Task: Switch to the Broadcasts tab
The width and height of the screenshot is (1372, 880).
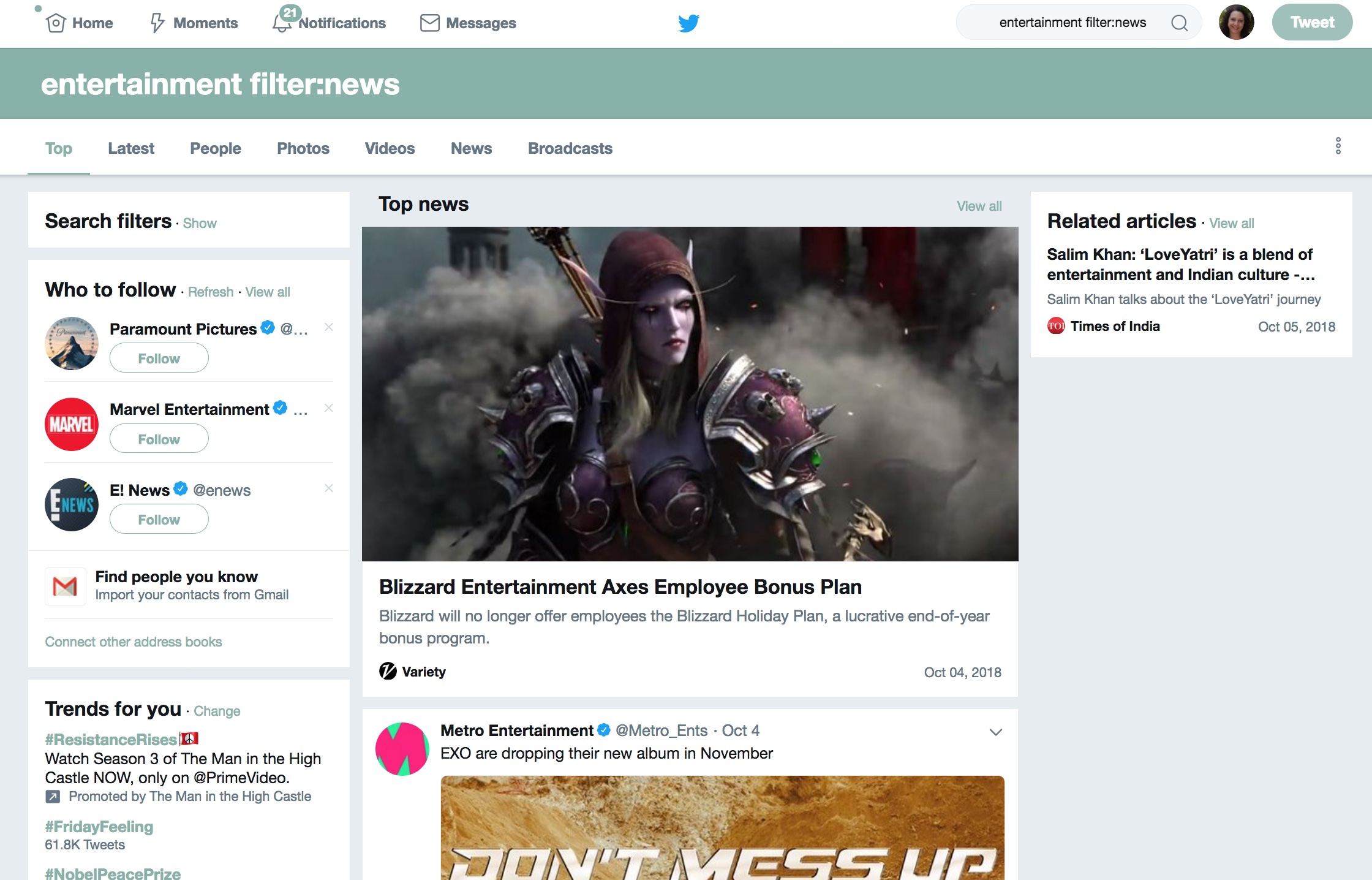Action: [x=570, y=148]
